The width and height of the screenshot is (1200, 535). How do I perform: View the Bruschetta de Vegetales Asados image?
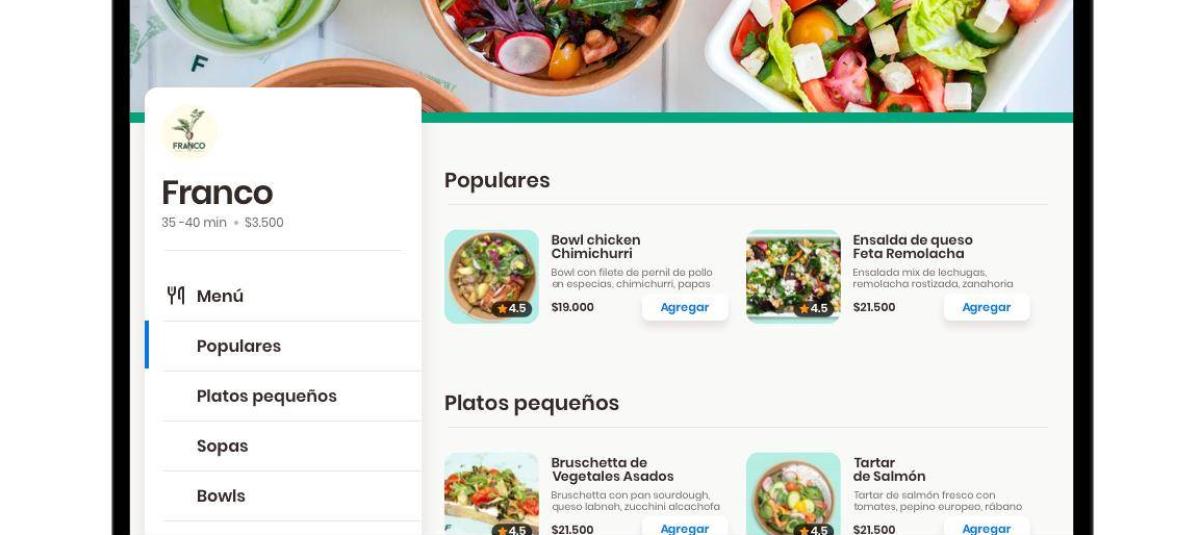[x=492, y=494]
